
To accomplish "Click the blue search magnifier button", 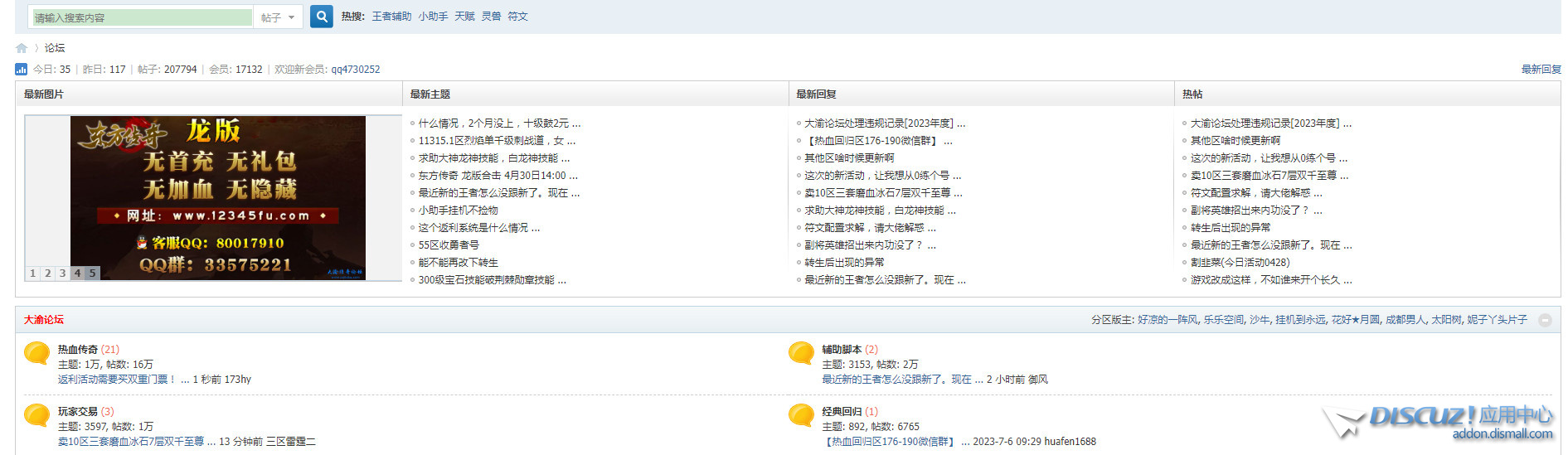I will 321,17.
